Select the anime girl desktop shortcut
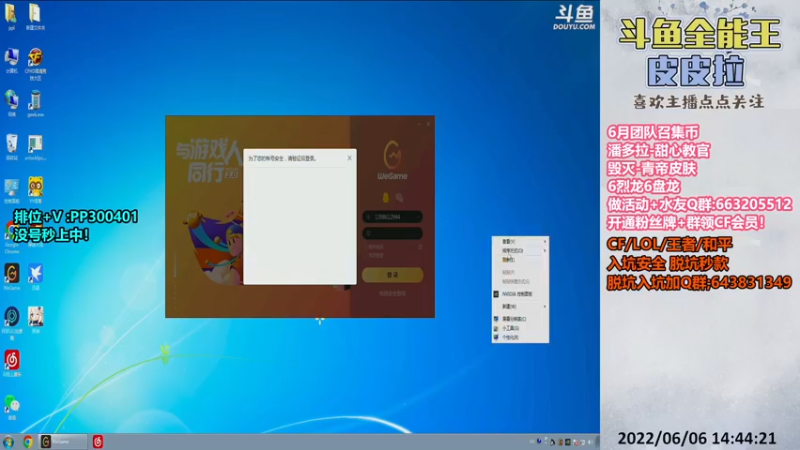This screenshot has height=450, width=800. (35, 319)
